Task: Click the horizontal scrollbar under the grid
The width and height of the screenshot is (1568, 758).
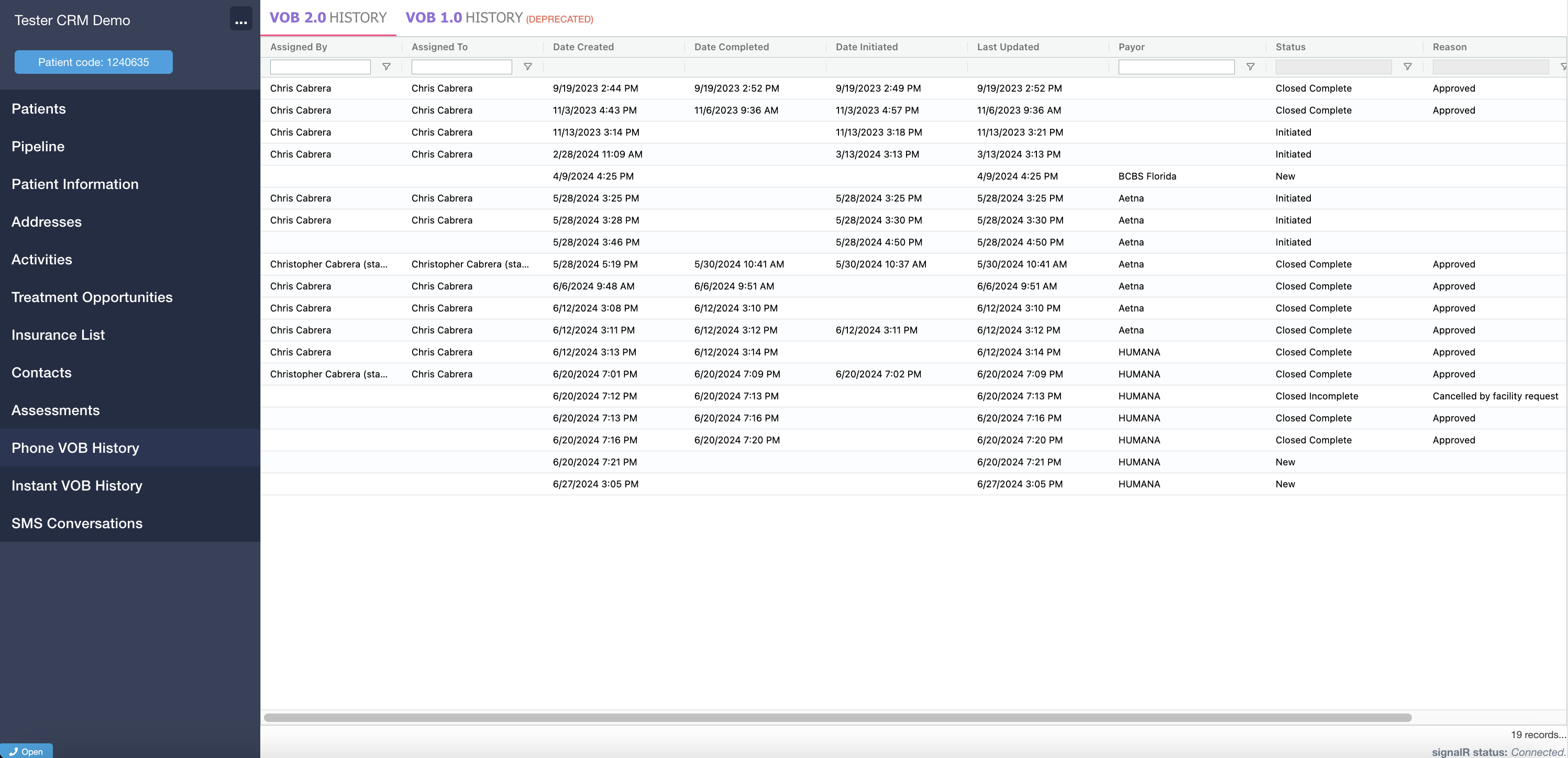Action: point(837,718)
